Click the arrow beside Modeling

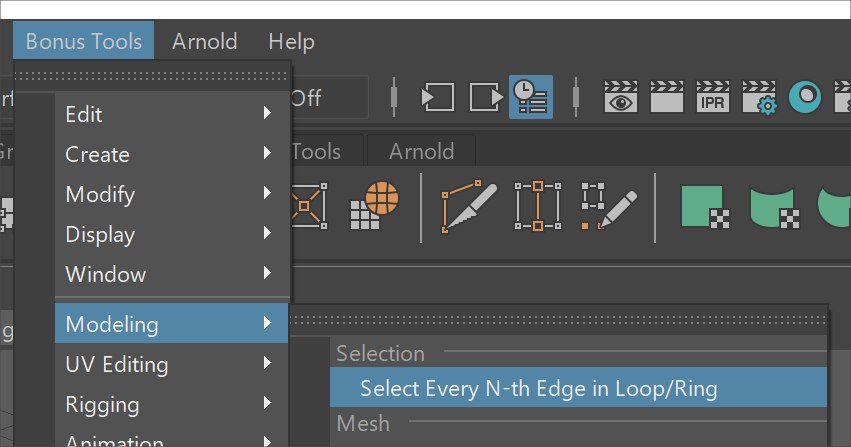(x=267, y=323)
